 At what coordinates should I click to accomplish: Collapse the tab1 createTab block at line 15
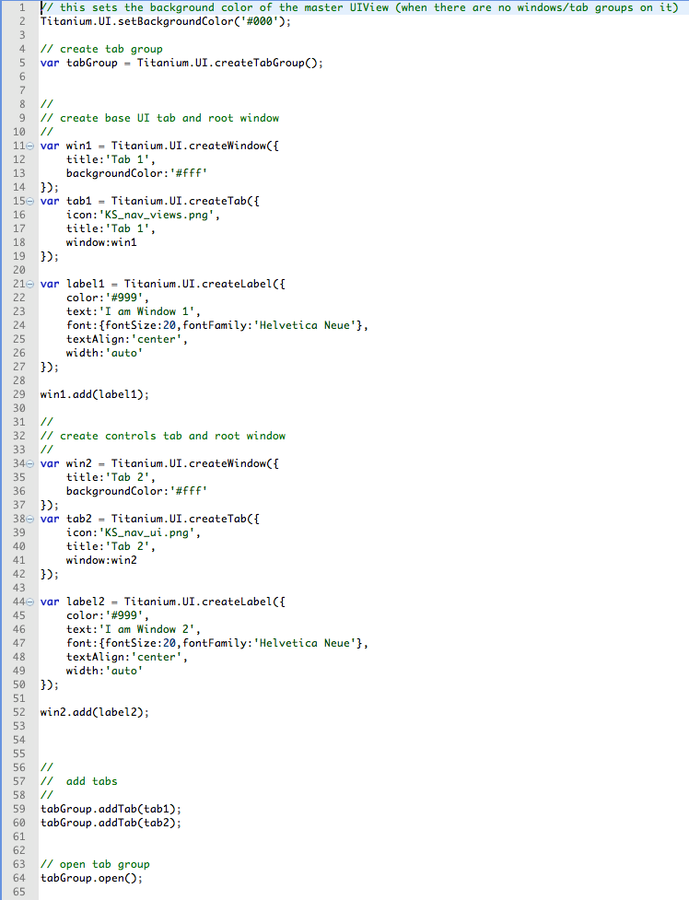point(30,201)
